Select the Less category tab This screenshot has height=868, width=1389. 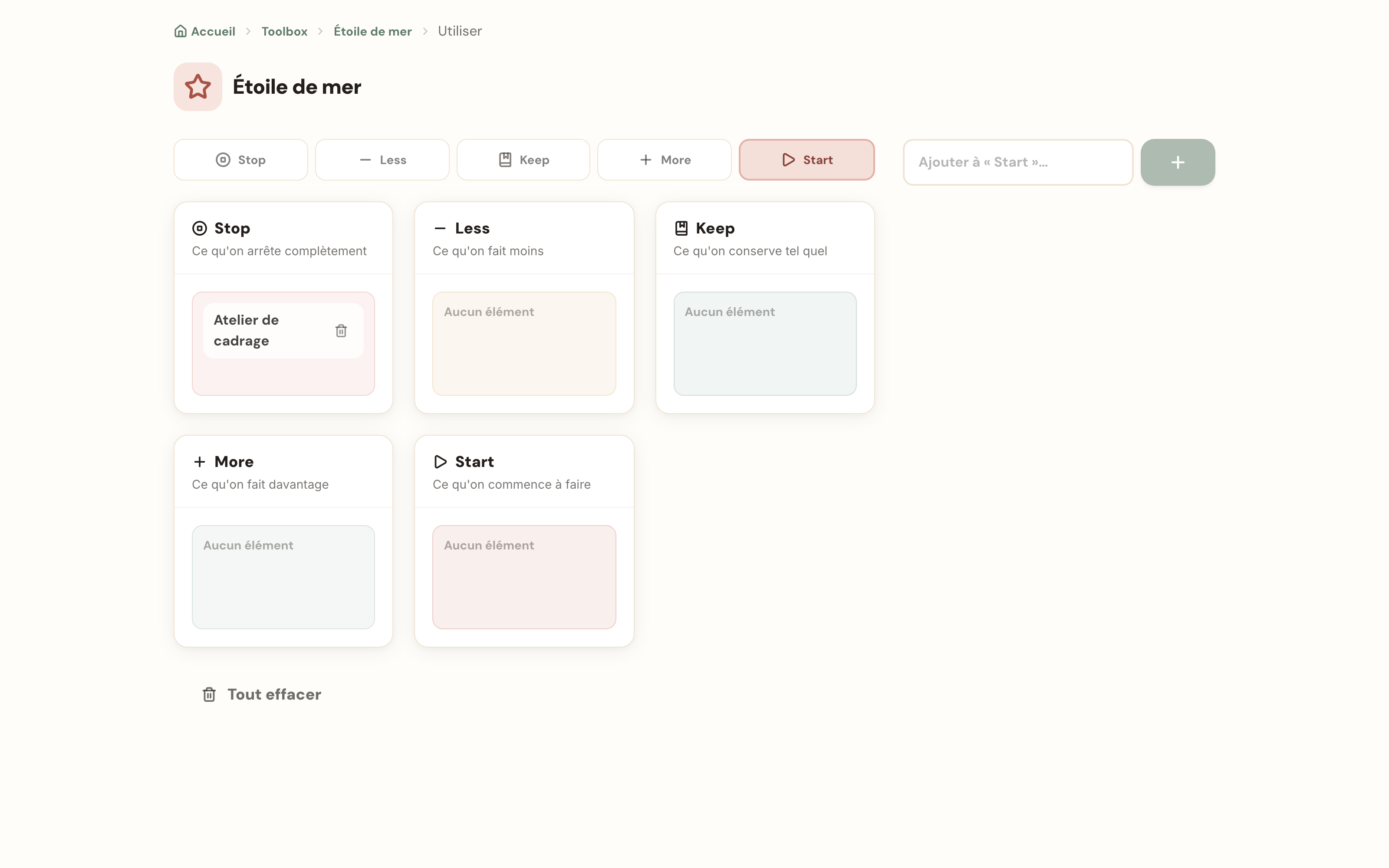coord(382,160)
